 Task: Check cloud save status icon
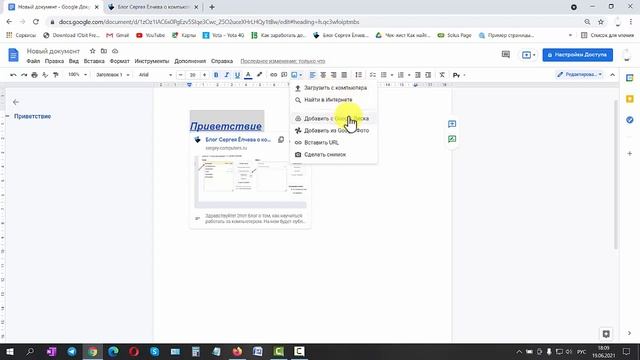tap(115, 51)
